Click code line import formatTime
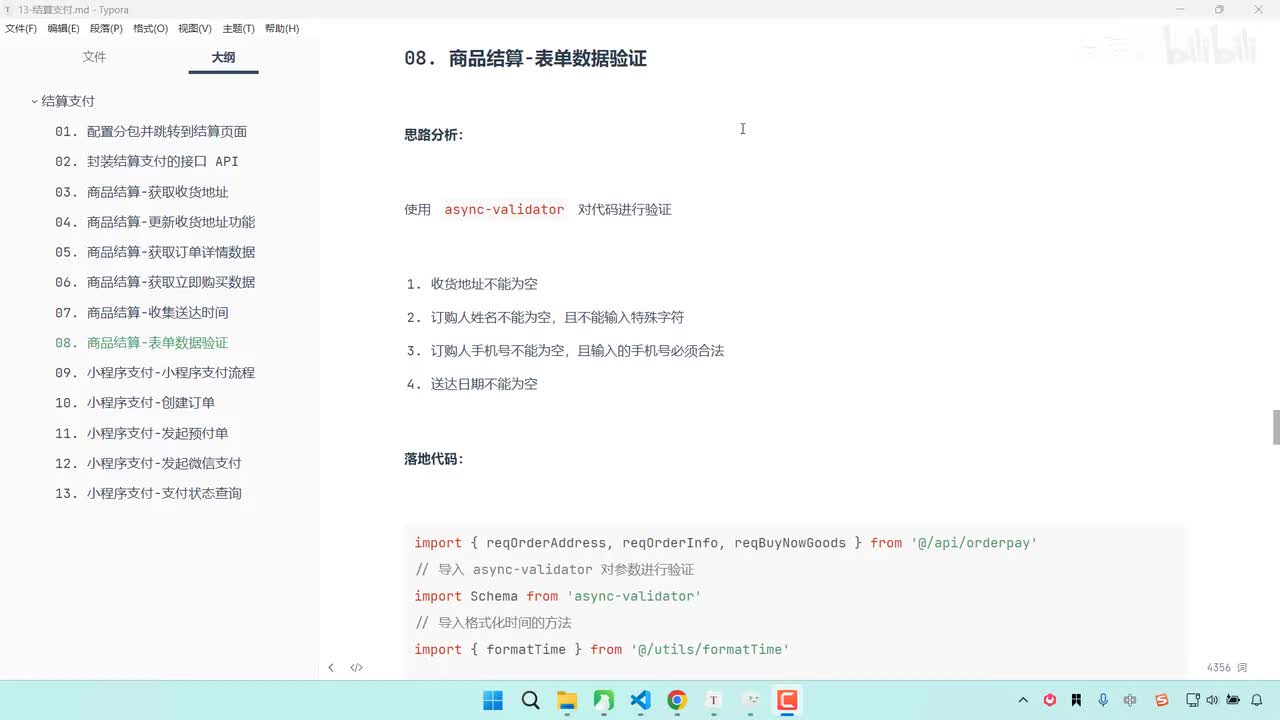This screenshot has height=720, width=1280. point(602,649)
